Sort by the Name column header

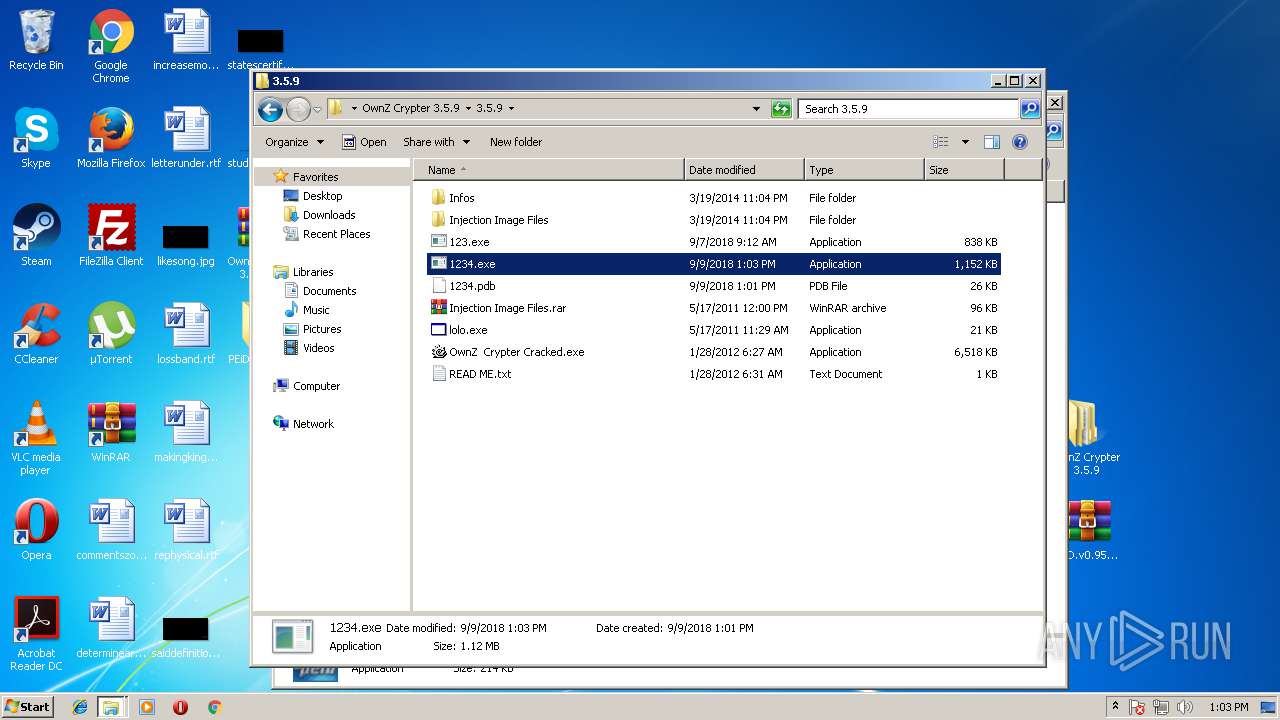(x=549, y=170)
